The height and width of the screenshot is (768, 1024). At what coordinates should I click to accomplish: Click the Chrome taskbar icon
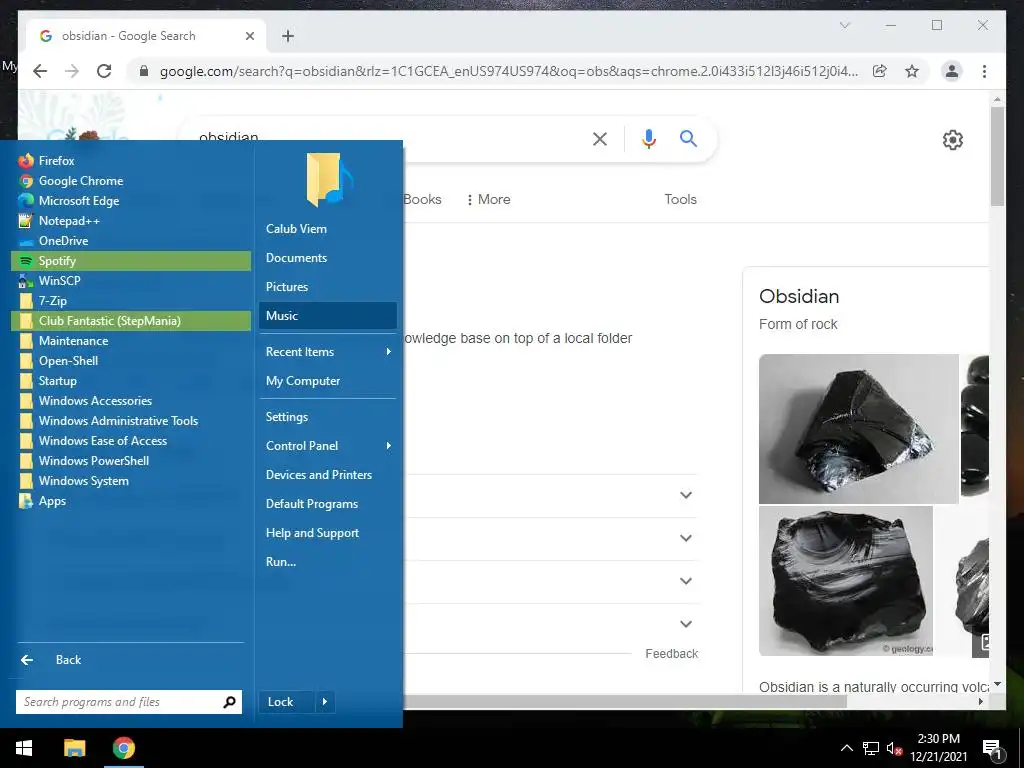pos(123,748)
